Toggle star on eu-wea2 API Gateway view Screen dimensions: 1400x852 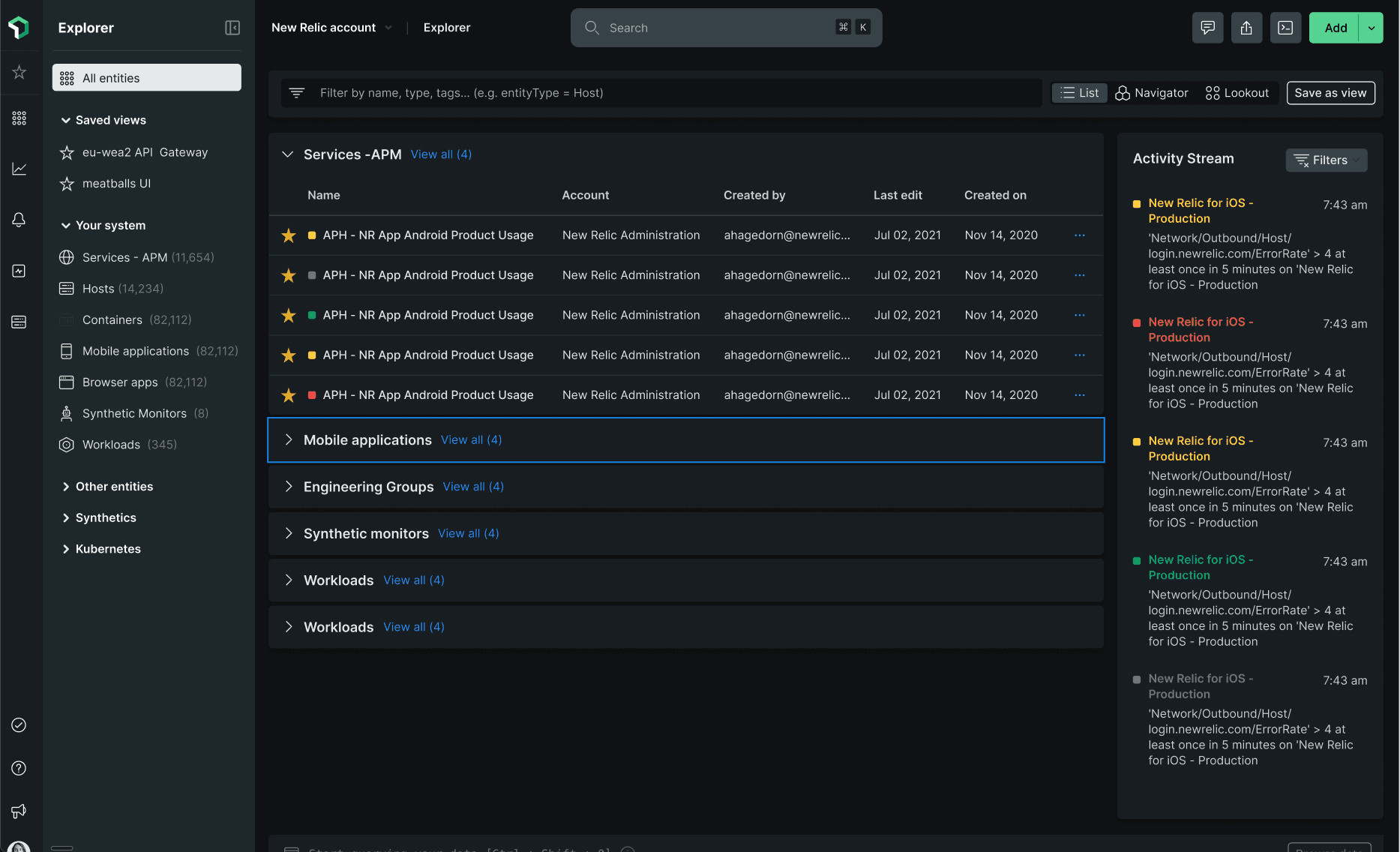pyautogui.click(x=67, y=152)
